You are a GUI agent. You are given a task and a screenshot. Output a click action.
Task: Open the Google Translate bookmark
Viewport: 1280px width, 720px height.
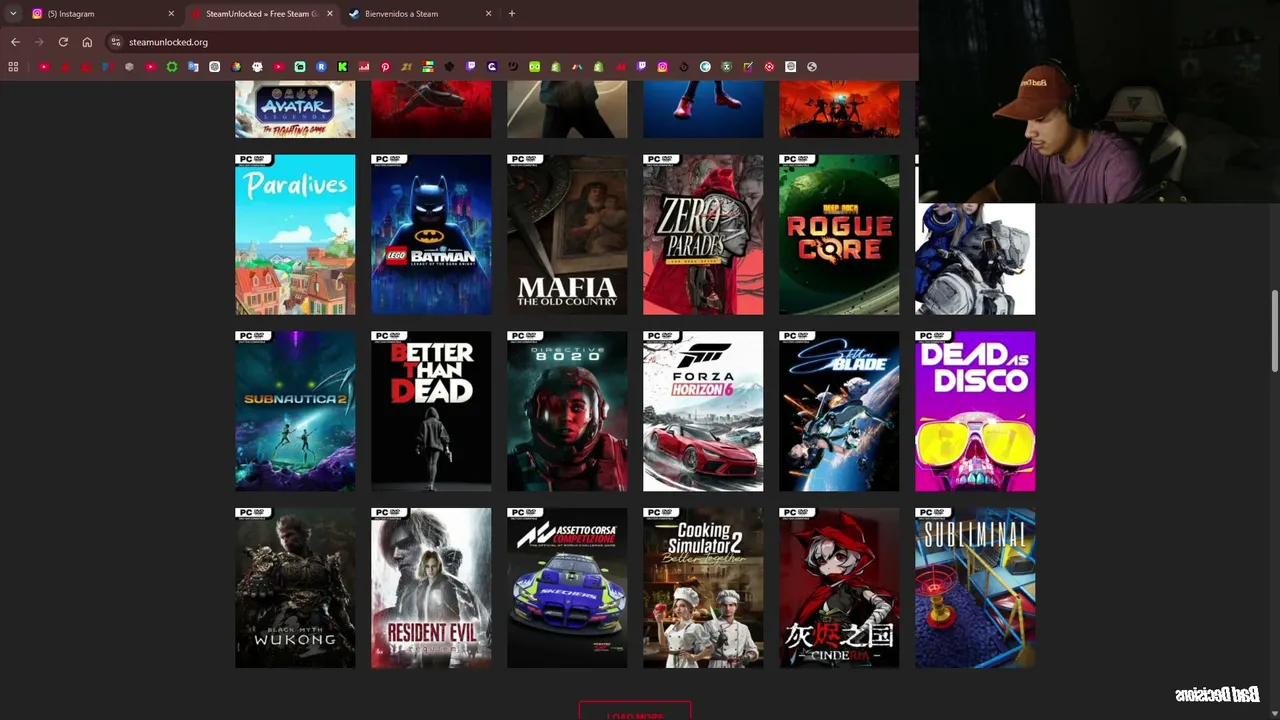pos(193,67)
